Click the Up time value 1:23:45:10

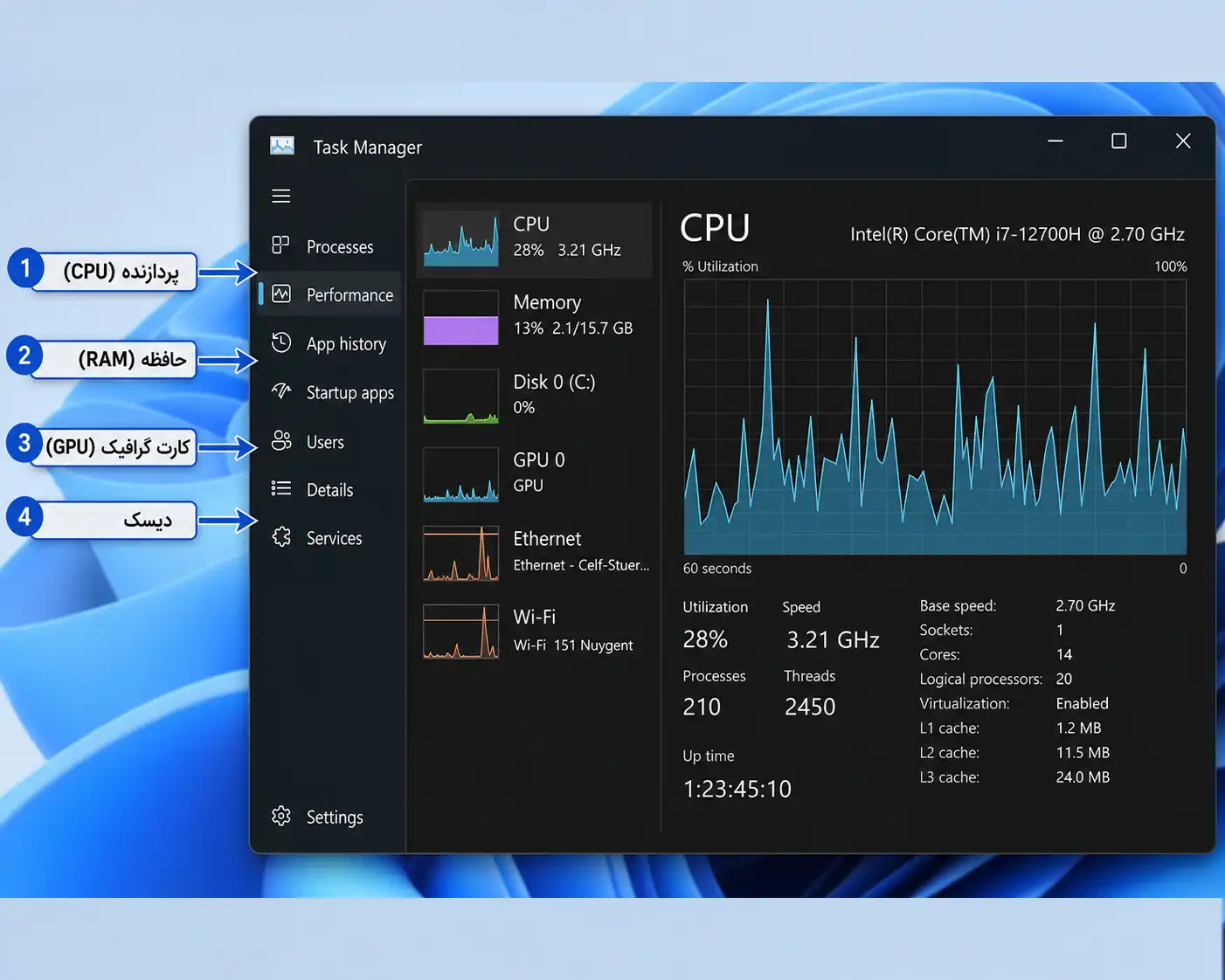pyautogui.click(x=737, y=789)
